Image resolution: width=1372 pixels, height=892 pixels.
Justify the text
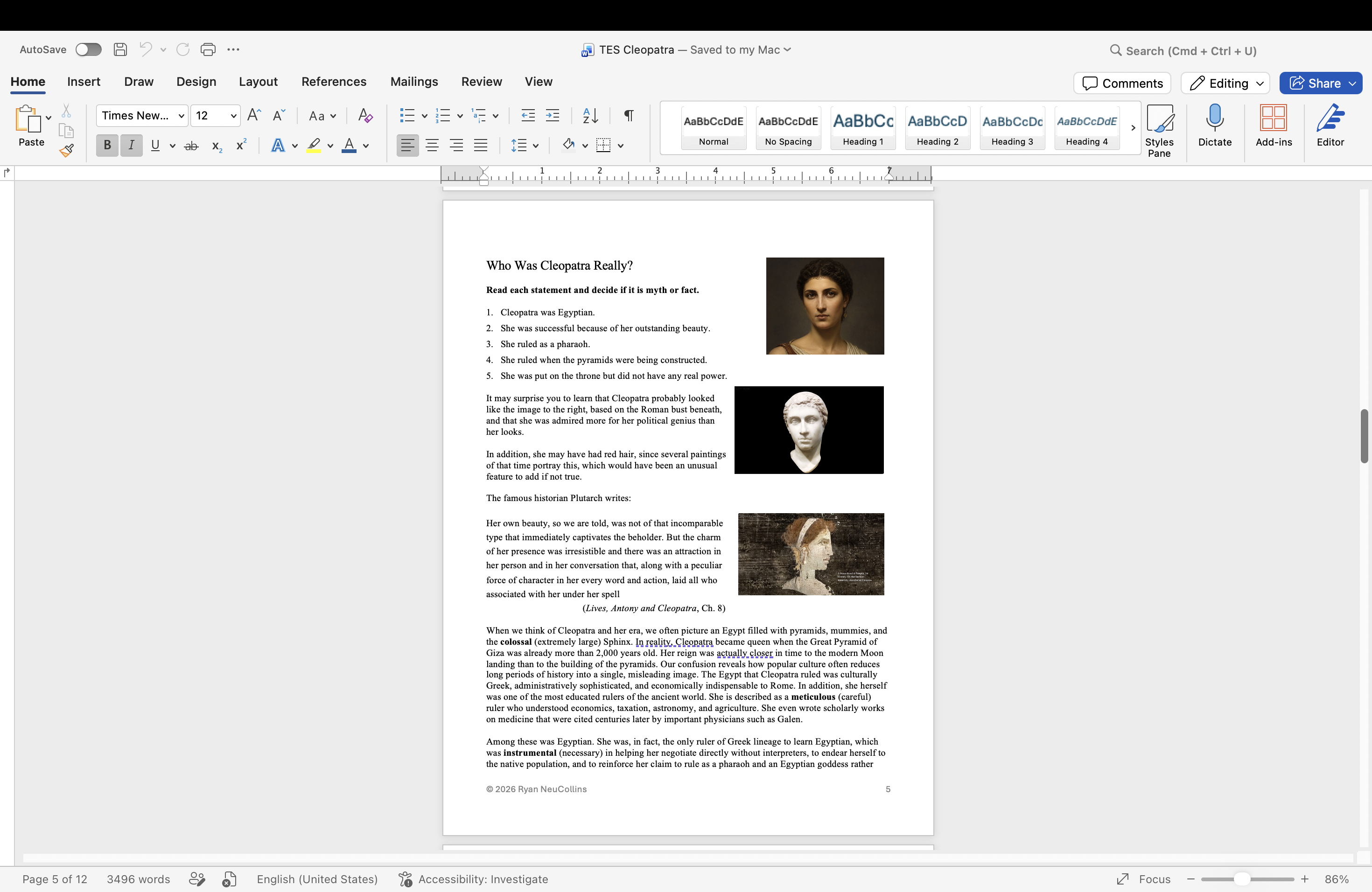[480, 146]
